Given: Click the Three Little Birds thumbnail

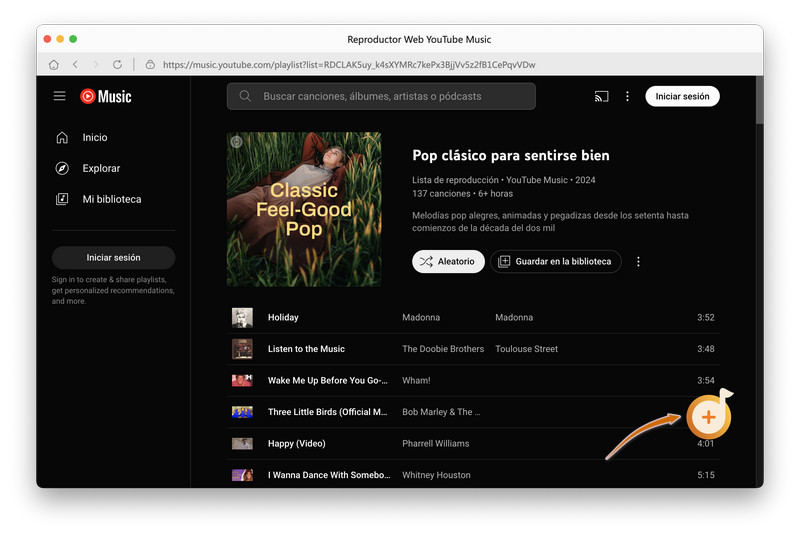Looking at the screenshot, I should (242, 412).
